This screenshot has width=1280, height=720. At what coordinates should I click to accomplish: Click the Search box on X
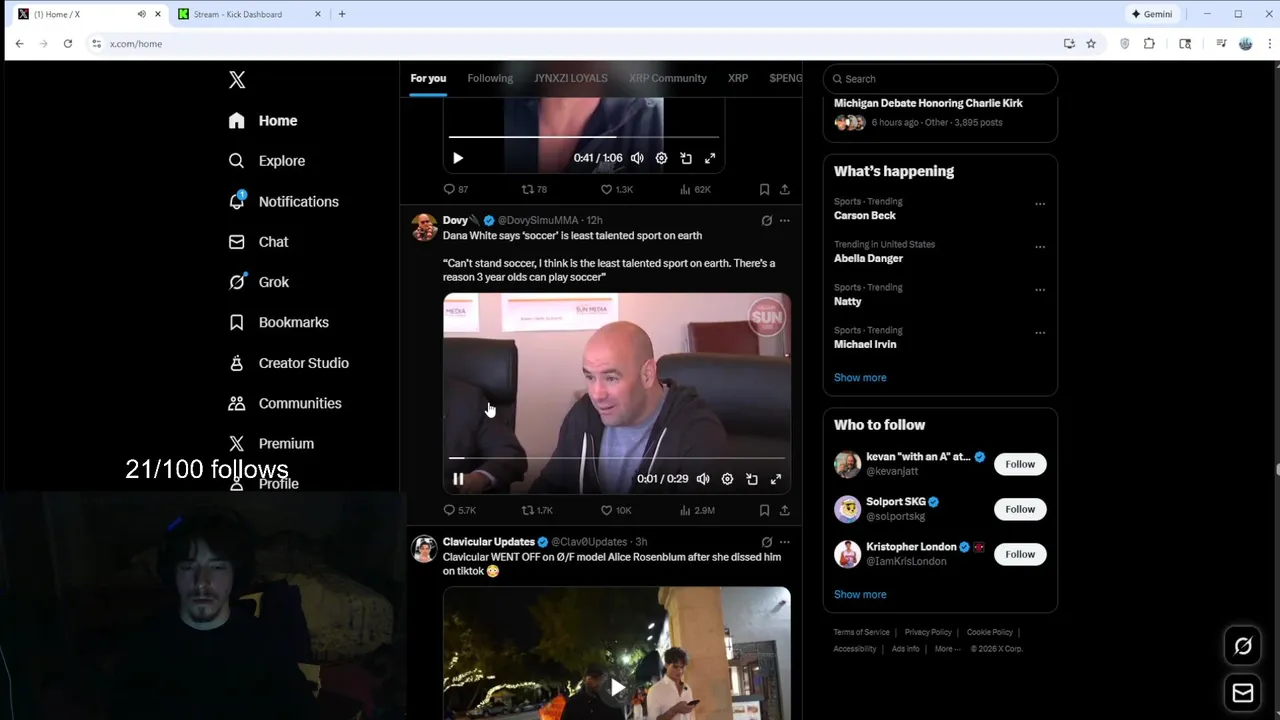(940, 79)
